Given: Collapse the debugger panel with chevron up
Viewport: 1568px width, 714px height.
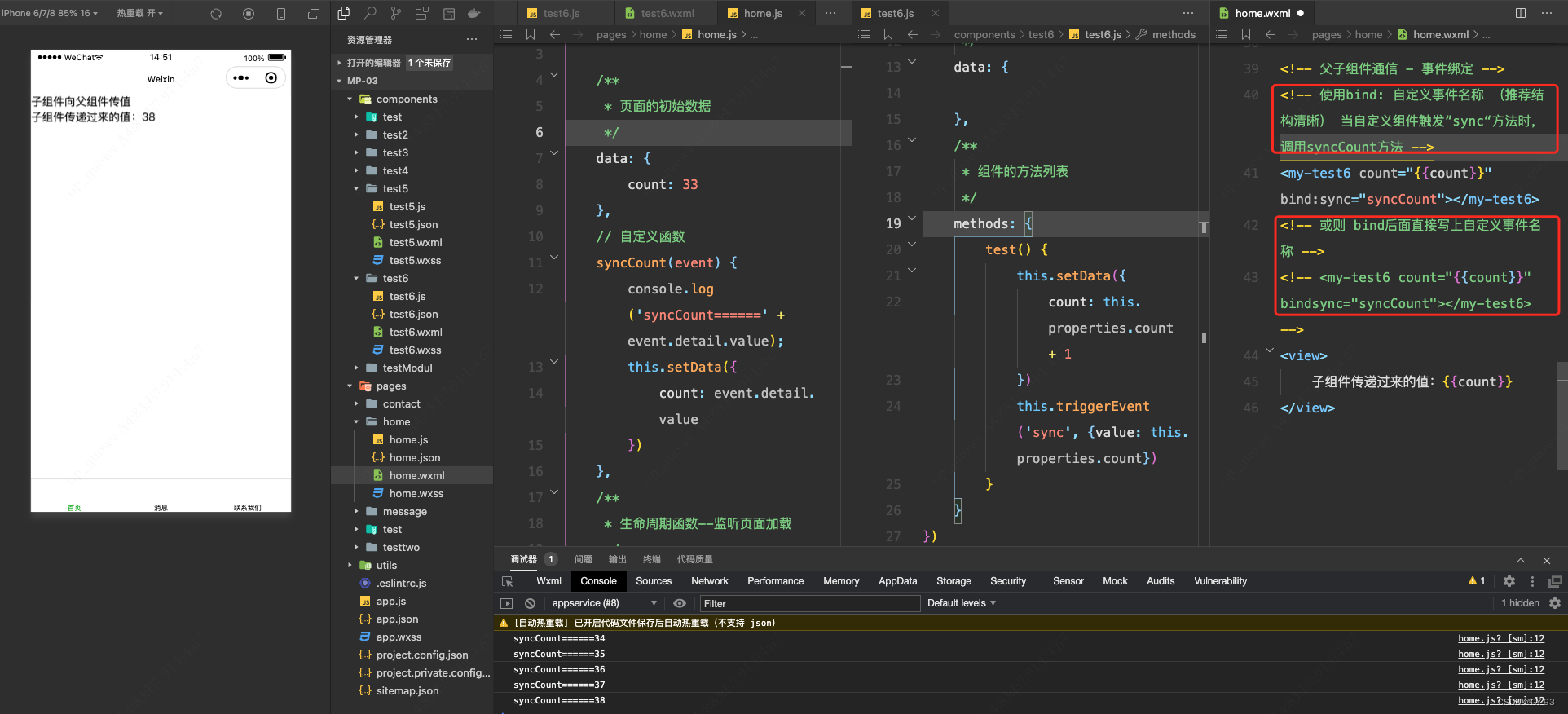Looking at the screenshot, I should [1521, 560].
